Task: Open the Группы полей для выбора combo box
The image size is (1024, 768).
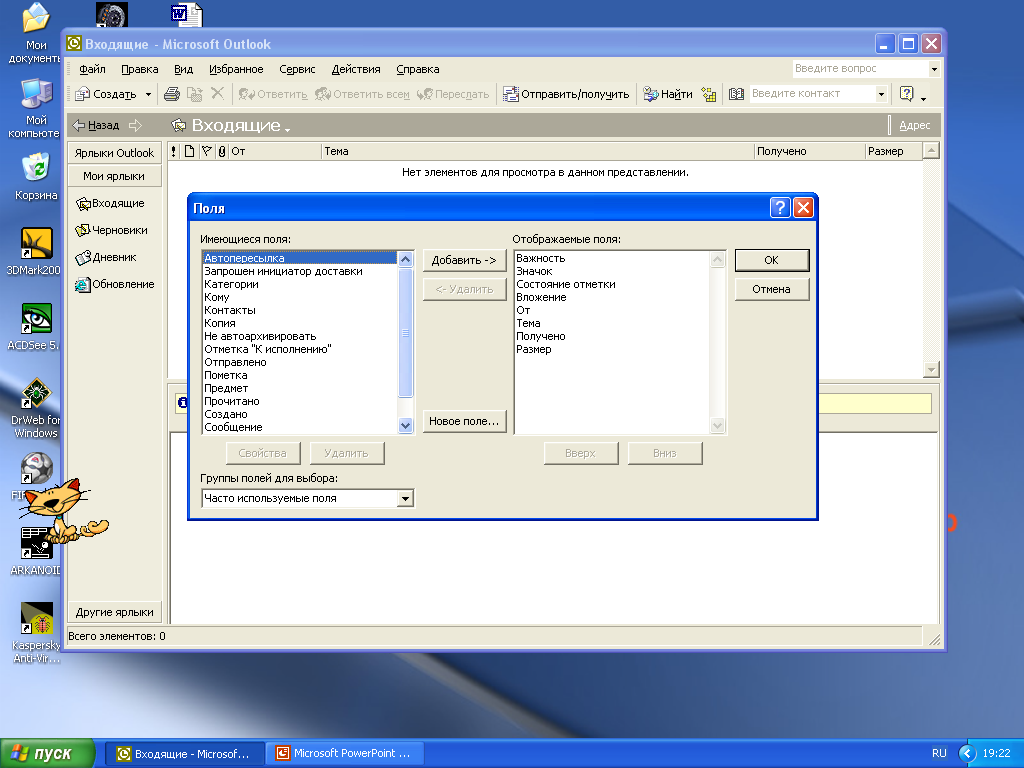Action: [x=307, y=498]
